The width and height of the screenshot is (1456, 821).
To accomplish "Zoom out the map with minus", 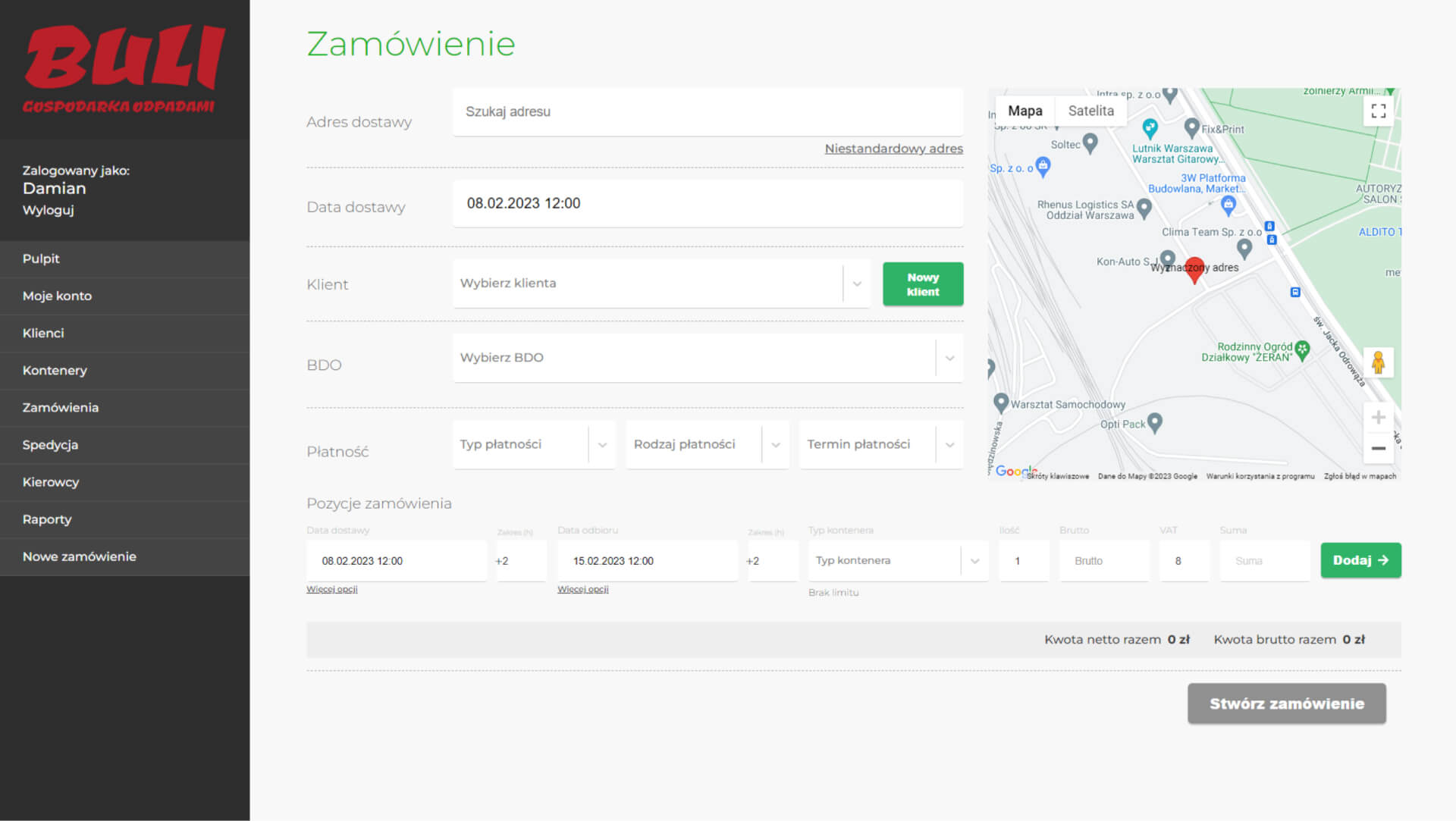I will pyautogui.click(x=1378, y=449).
